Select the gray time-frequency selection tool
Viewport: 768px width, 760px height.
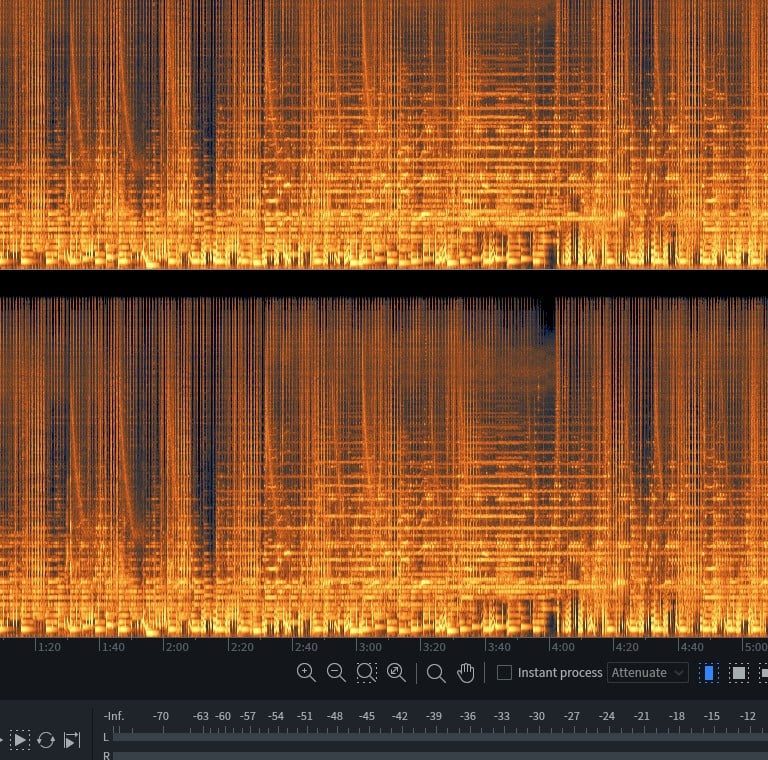[739, 673]
